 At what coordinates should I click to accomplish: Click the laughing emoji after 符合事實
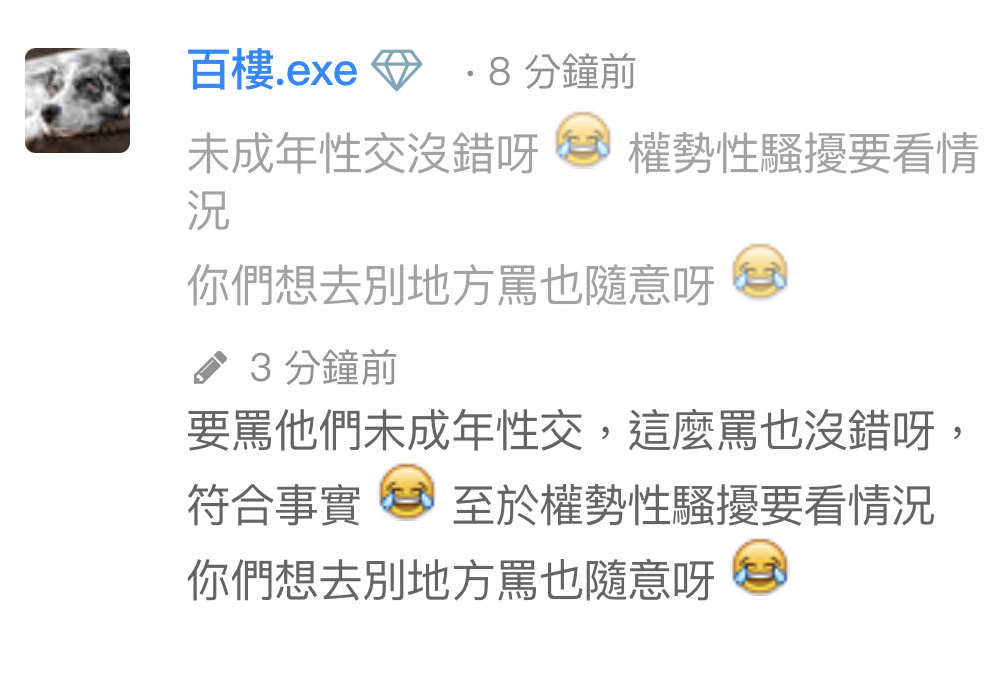[x=407, y=492]
